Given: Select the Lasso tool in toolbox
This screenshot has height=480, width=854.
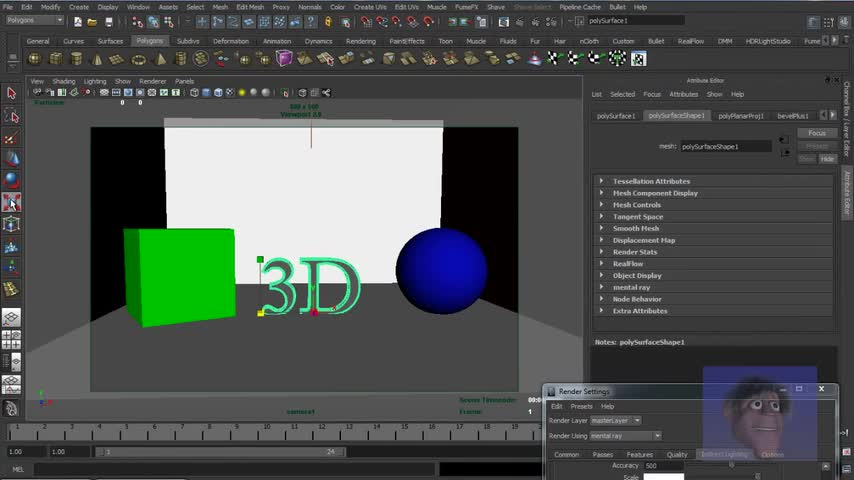Looking at the screenshot, I should point(11,116).
